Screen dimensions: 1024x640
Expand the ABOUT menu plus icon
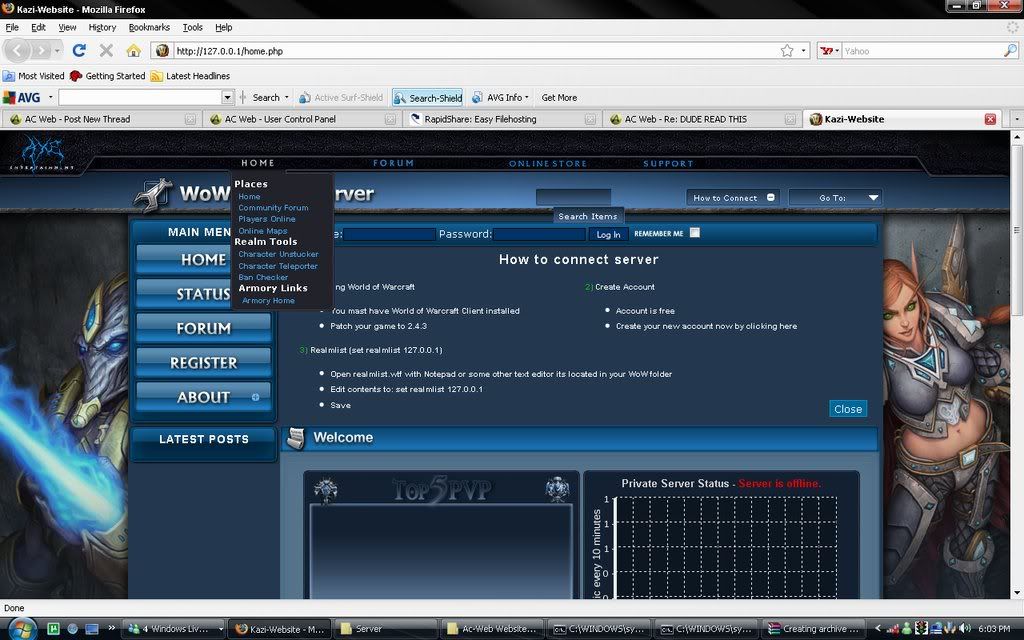point(255,397)
